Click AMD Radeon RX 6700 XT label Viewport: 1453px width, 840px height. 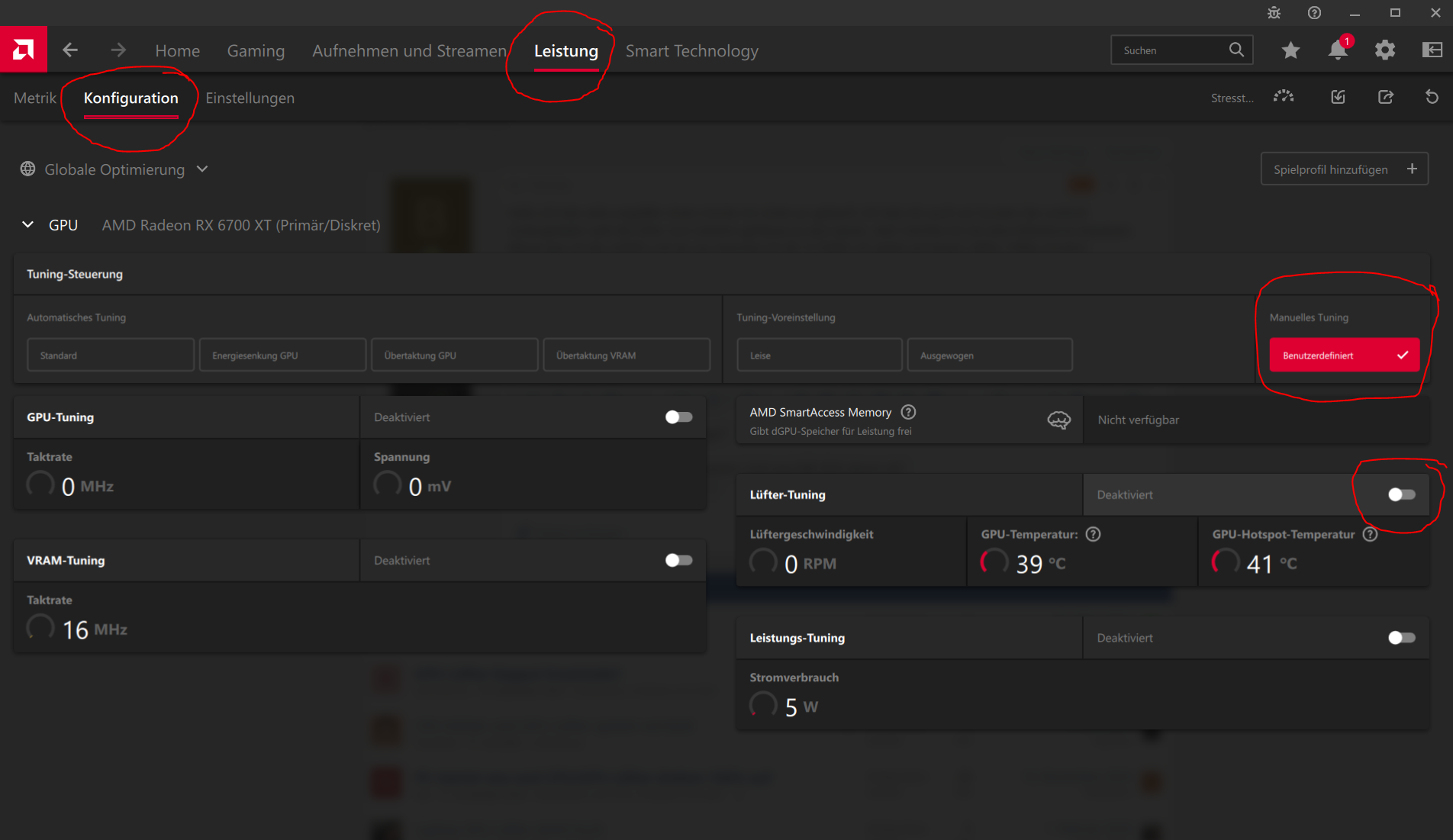pos(241,225)
